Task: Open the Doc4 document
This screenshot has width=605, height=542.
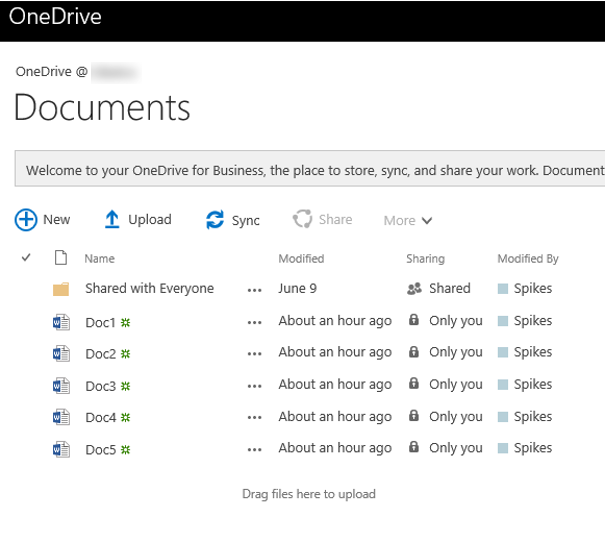Action: coord(100,417)
